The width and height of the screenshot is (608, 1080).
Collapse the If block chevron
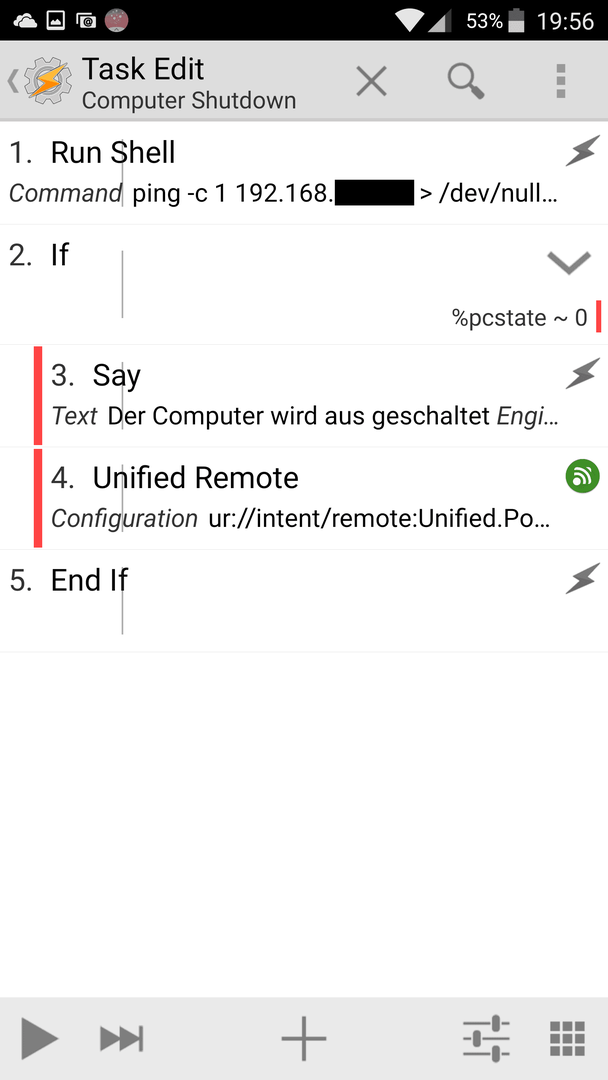569,262
